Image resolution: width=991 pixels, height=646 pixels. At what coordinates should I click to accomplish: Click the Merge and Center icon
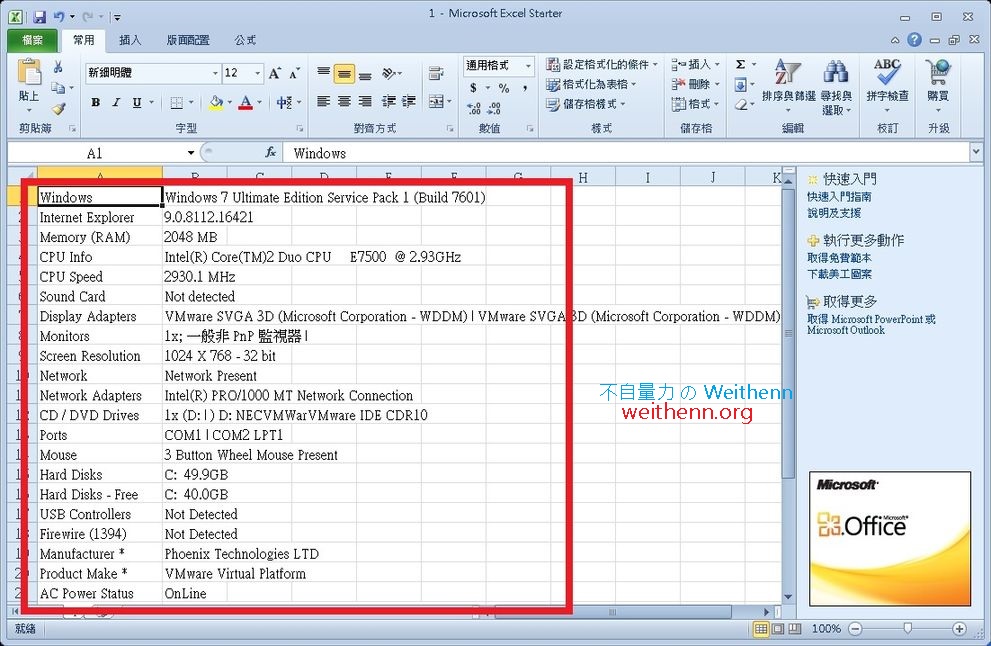click(435, 101)
